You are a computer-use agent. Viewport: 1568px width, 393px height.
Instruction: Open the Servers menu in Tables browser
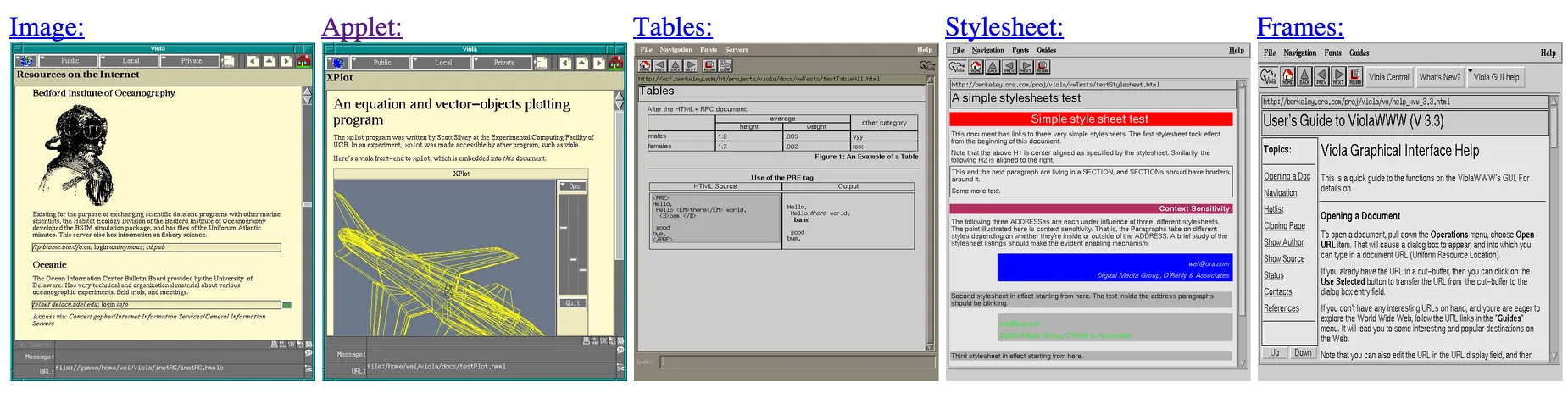pyautogui.click(x=736, y=50)
